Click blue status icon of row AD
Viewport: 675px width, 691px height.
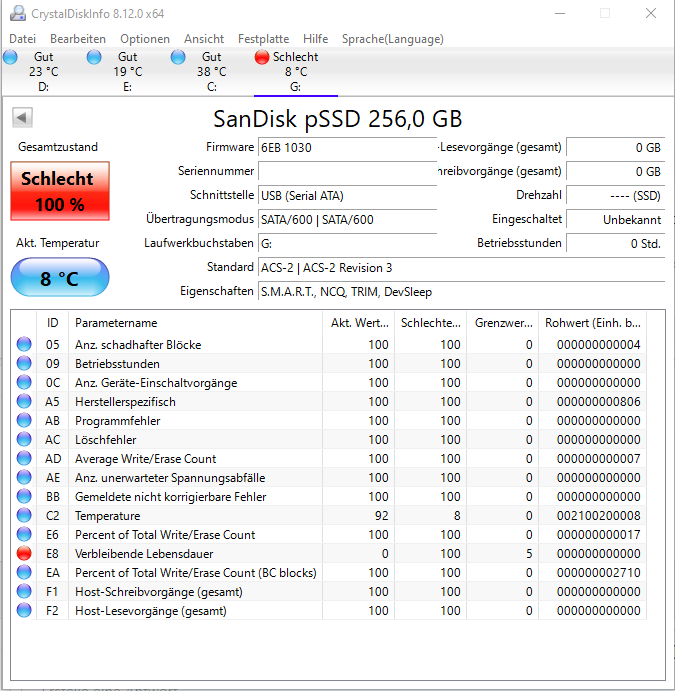pyautogui.click(x=24, y=458)
